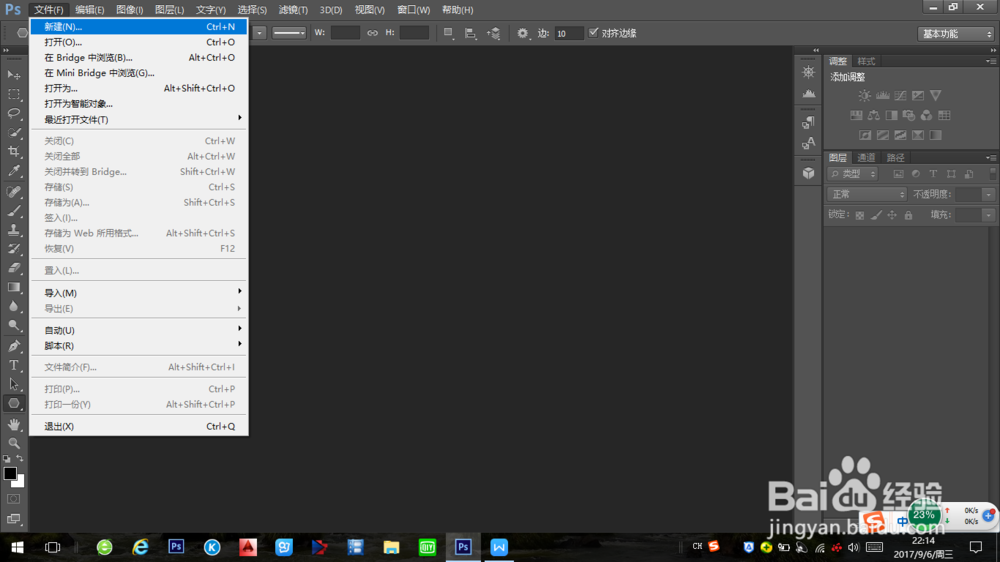
Task: Toggle lock all padlock icon
Action: coord(908,216)
